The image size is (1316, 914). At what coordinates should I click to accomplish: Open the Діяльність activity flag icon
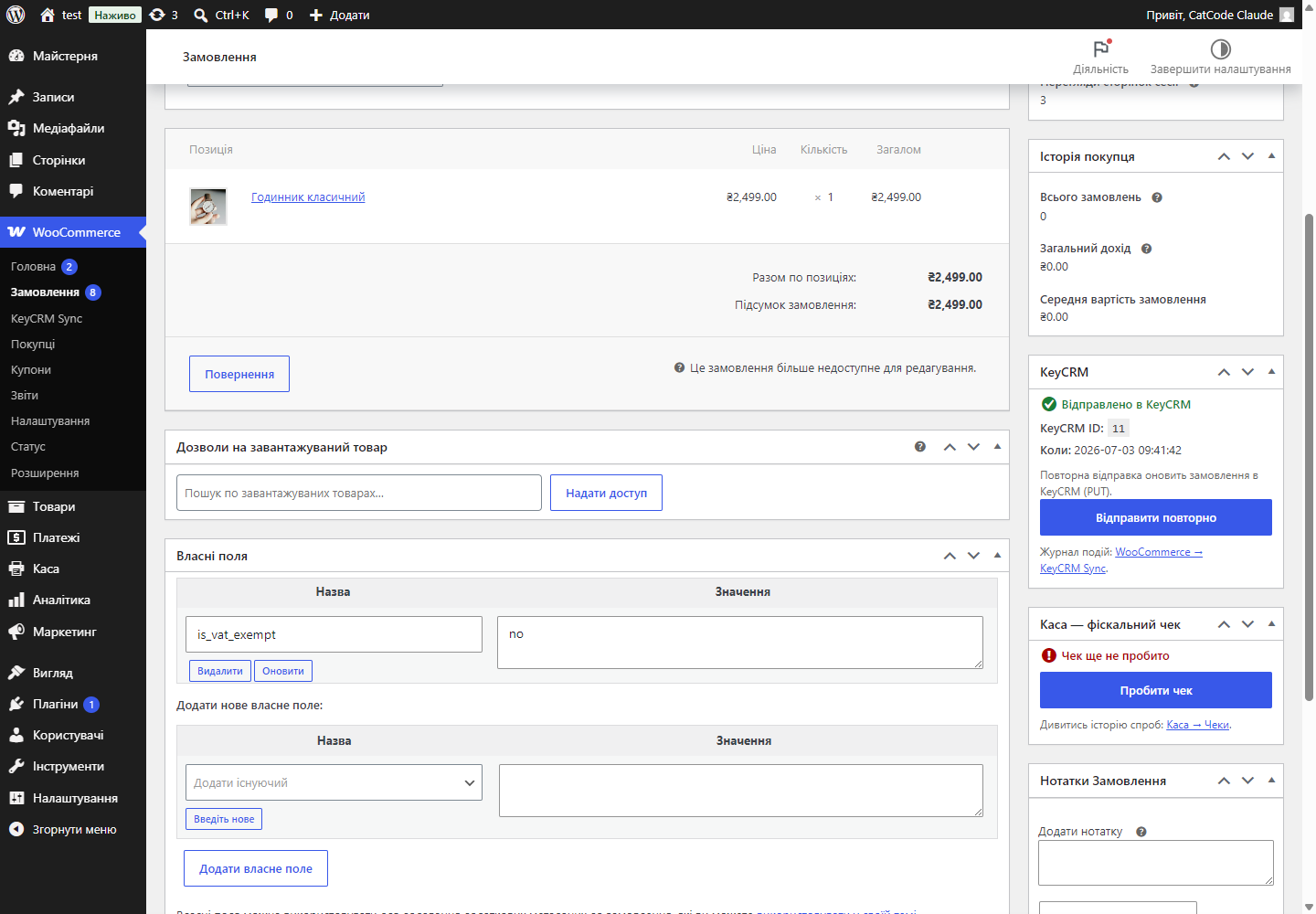coord(1101,48)
